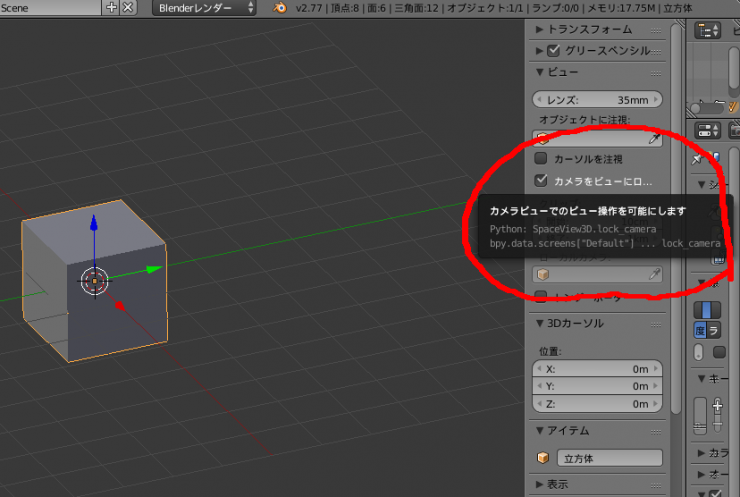
Task: Click the 3D cursor X: 0m field
Action: (x=597, y=369)
